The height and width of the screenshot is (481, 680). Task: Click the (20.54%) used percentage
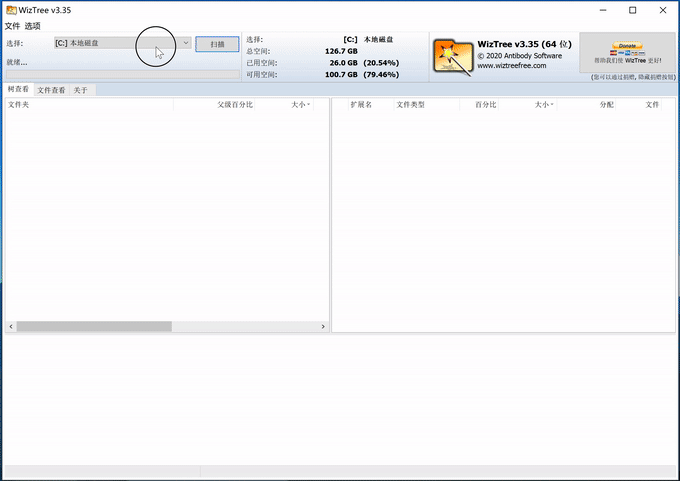click(381, 63)
